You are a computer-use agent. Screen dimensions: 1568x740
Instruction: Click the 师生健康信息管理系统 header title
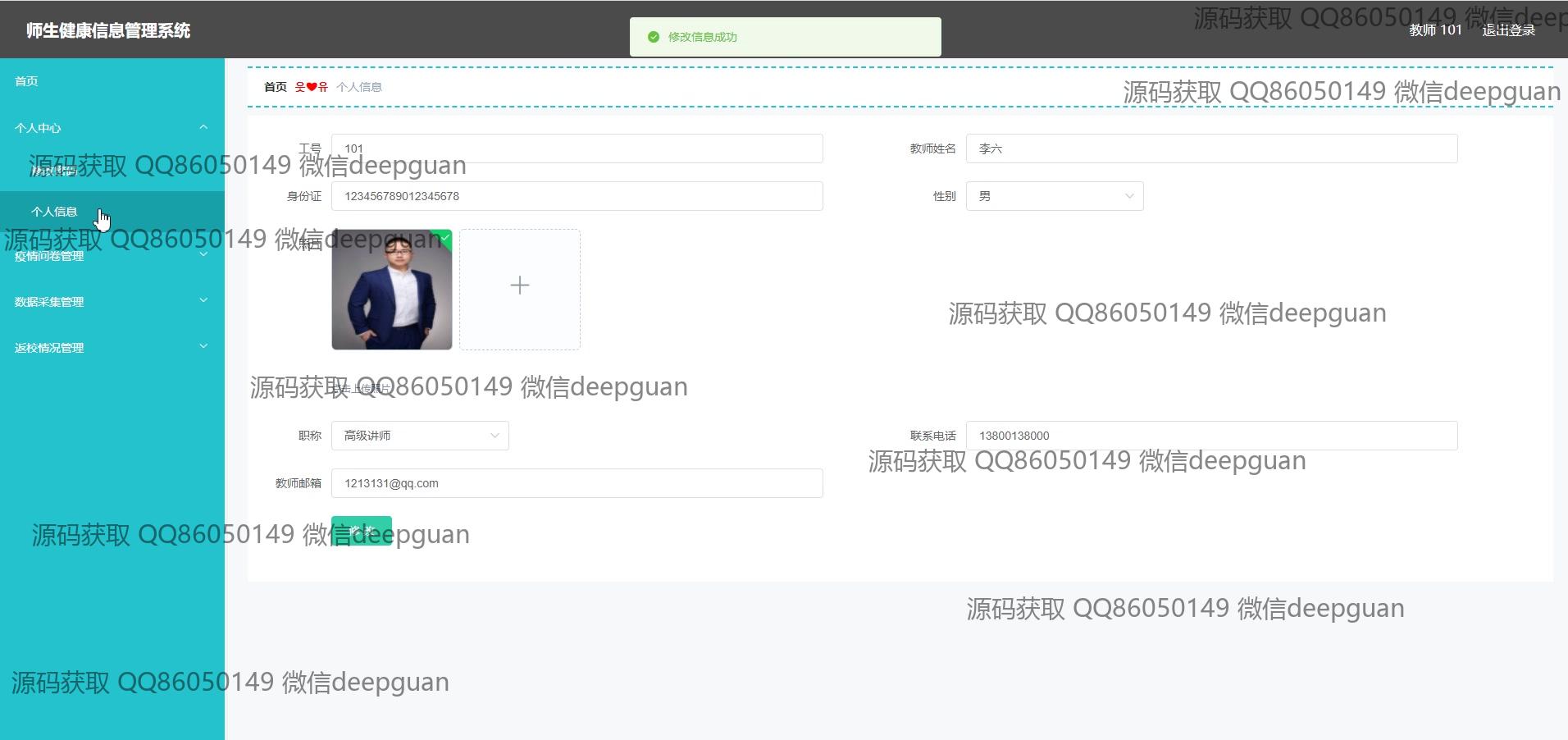(x=108, y=30)
